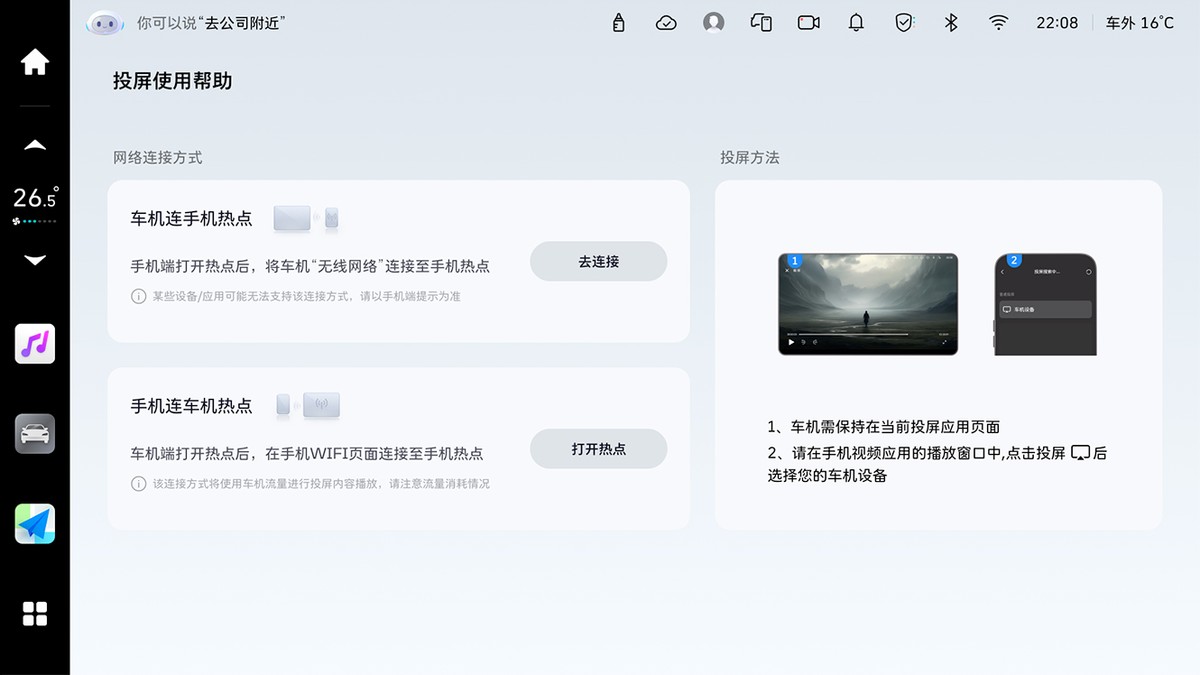The height and width of the screenshot is (675, 1200).
Task: Toggle Bluetooth from the status bar
Action: point(951,23)
